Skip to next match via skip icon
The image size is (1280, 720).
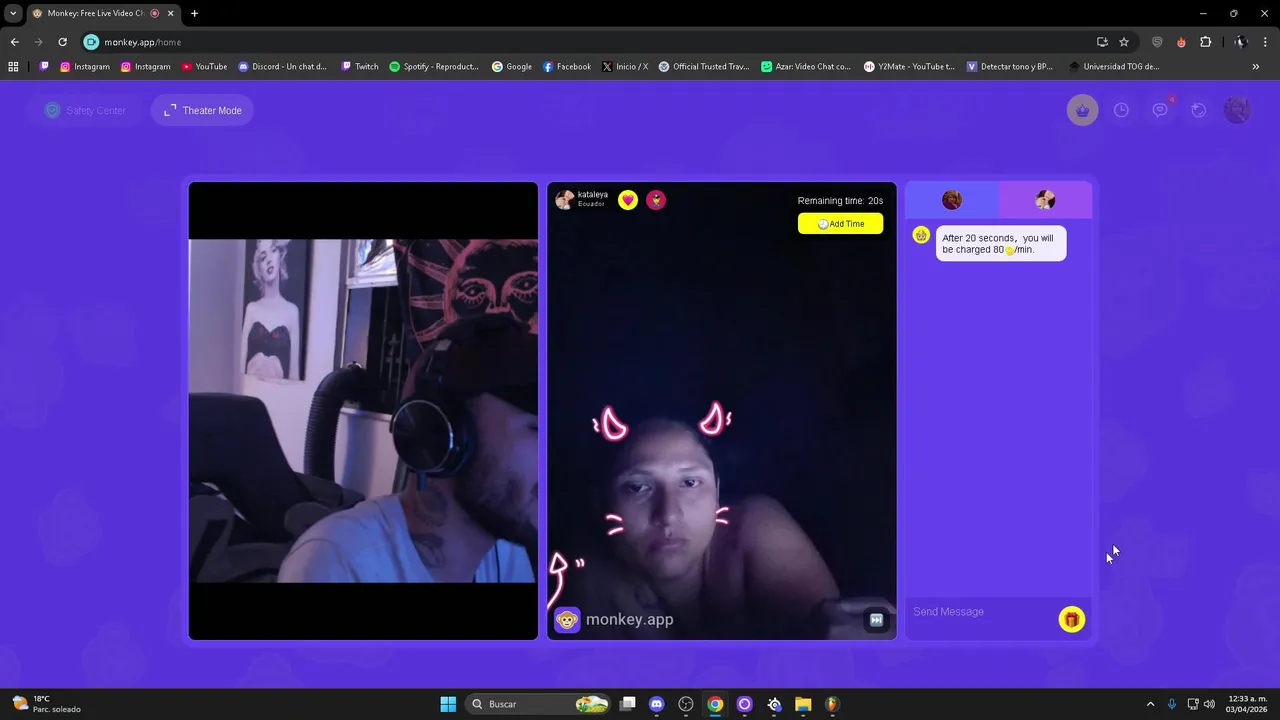[876, 620]
